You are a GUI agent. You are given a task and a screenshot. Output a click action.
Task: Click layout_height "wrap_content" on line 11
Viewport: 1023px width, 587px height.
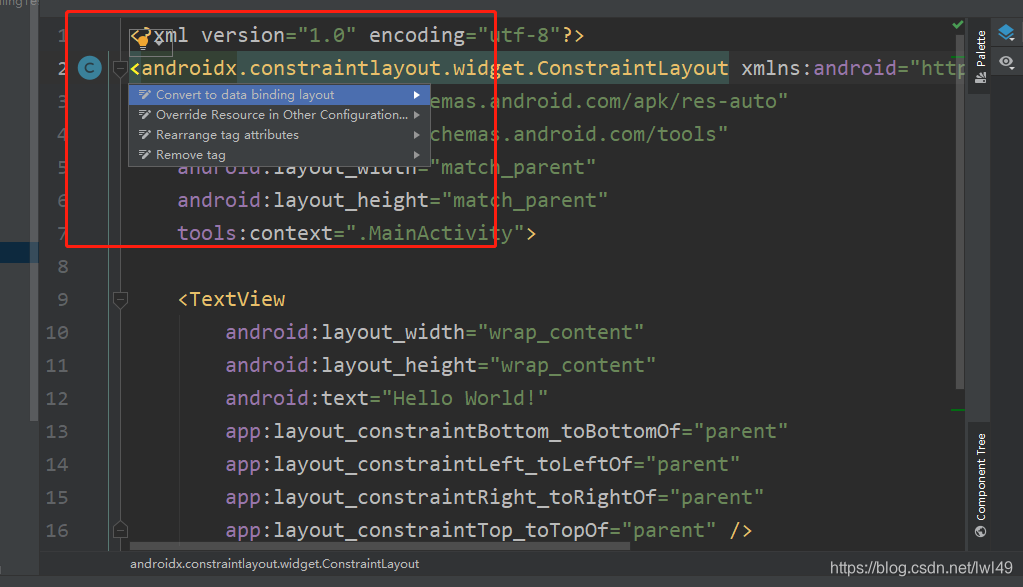pyautogui.click(x=572, y=365)
